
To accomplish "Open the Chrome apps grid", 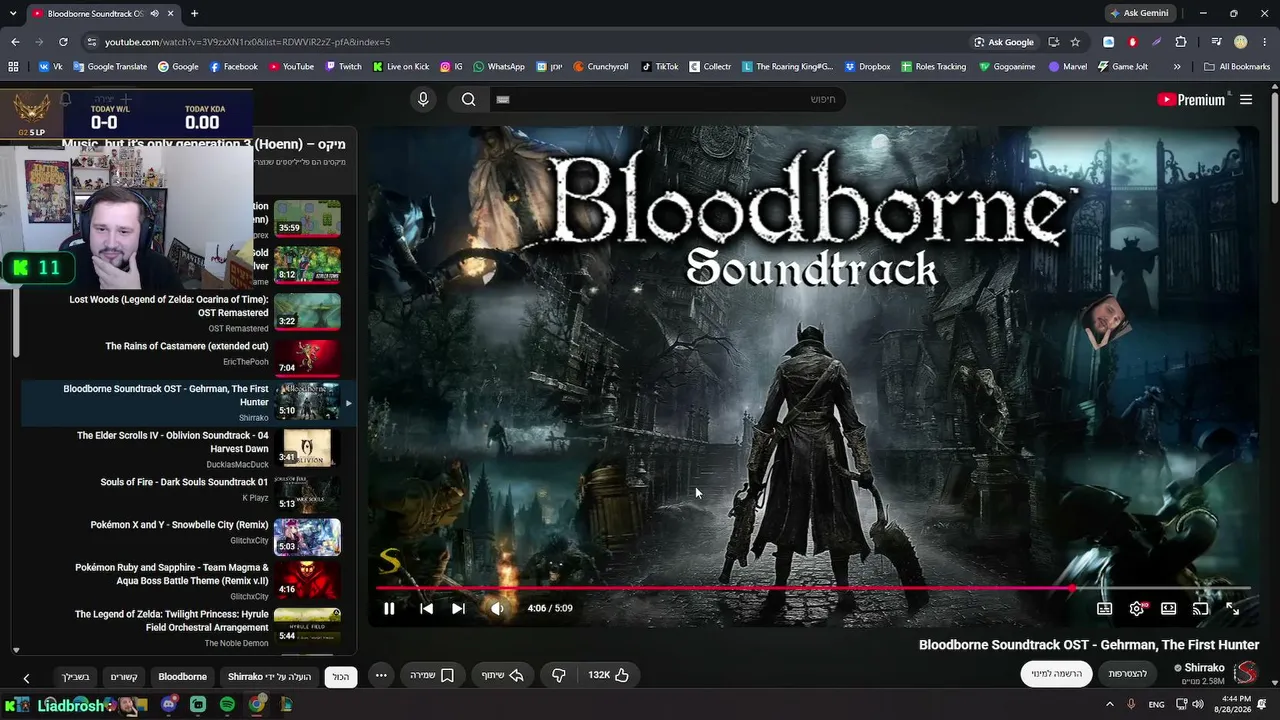I will coord(13,67).
